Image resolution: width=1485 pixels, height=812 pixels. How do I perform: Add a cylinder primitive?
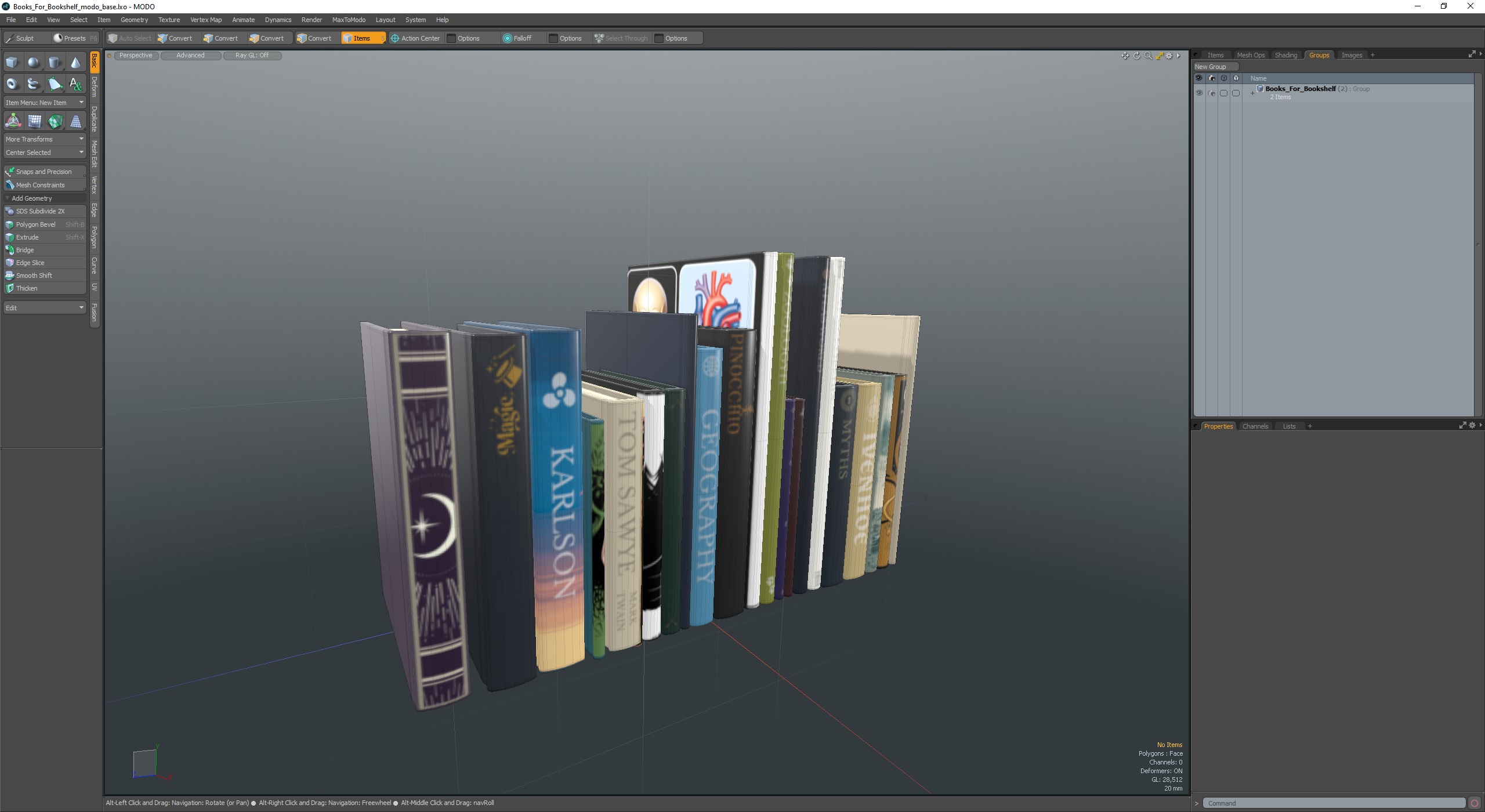(55, 63)
